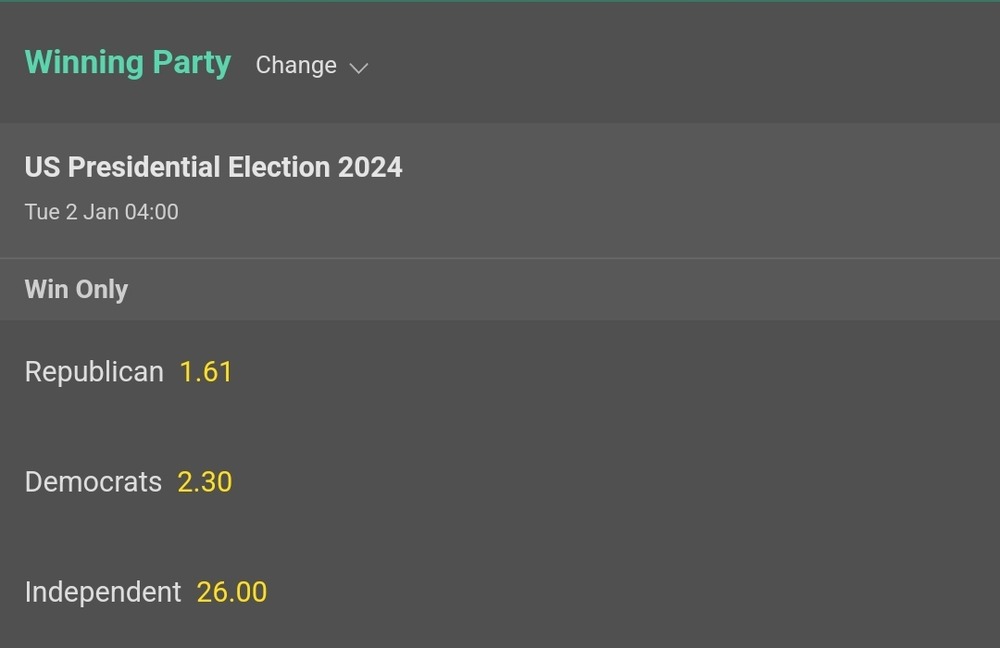The height and width of the screenshot is (648, 1000).
Task: Add Republican odds 1.61 to betslip
Action: pyautogui.click(x=206, y=372)
